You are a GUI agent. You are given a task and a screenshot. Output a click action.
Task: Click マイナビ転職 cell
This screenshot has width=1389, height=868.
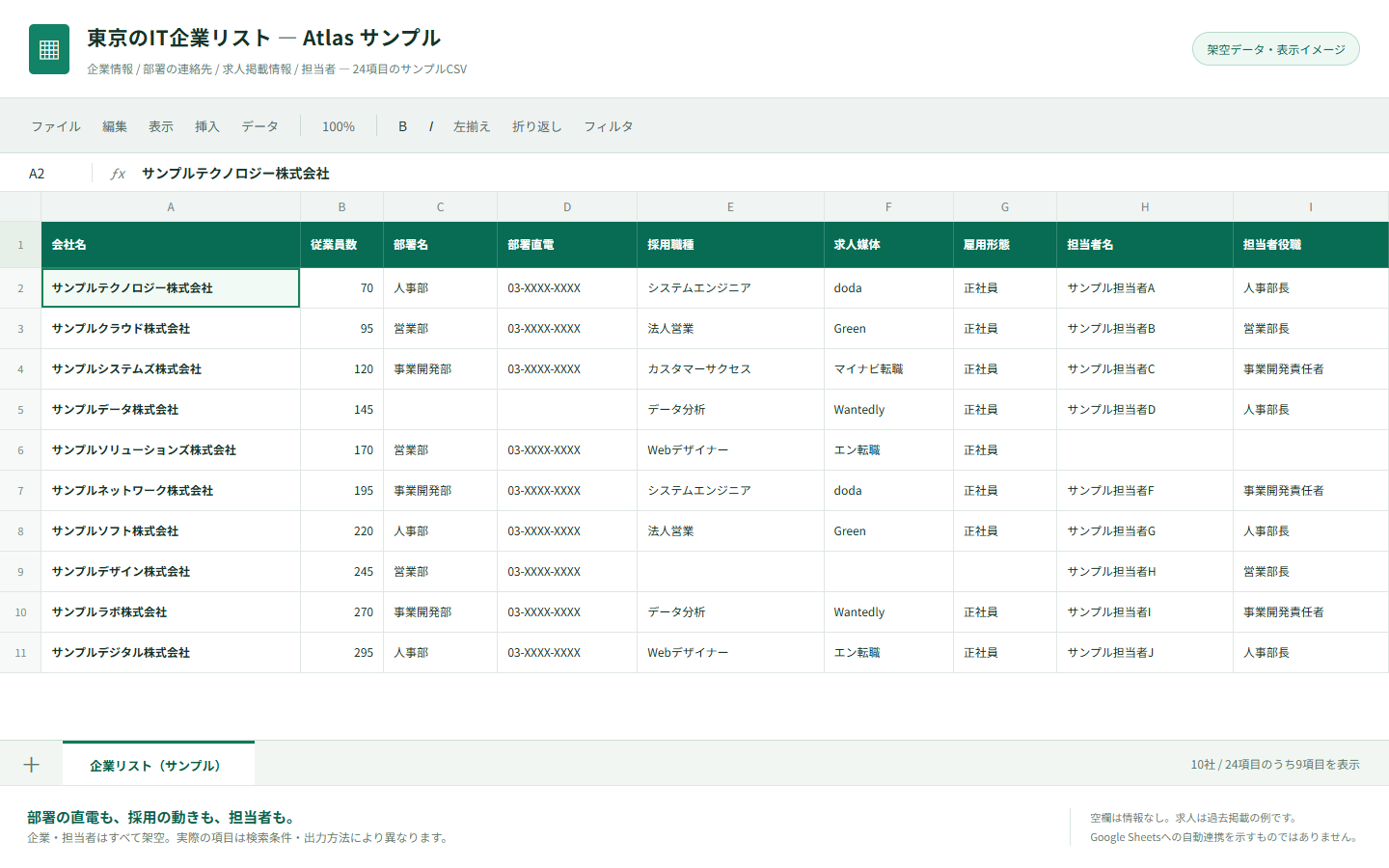(888, 369)
